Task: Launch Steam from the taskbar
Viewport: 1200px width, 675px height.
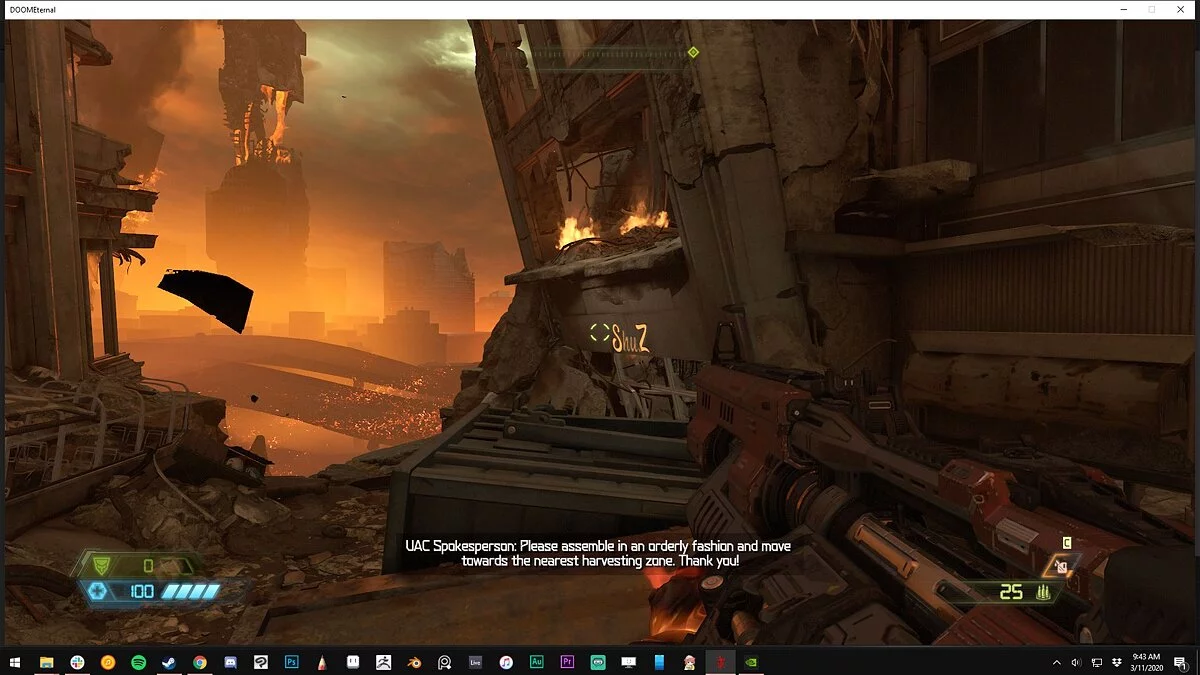Action: (168, 662)
